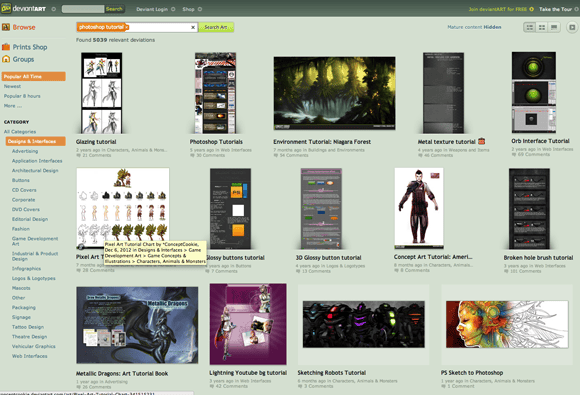The height and width of the screenshot is (395, 580).
Task: Open the Browse section icon
Action: pos(6,27)
